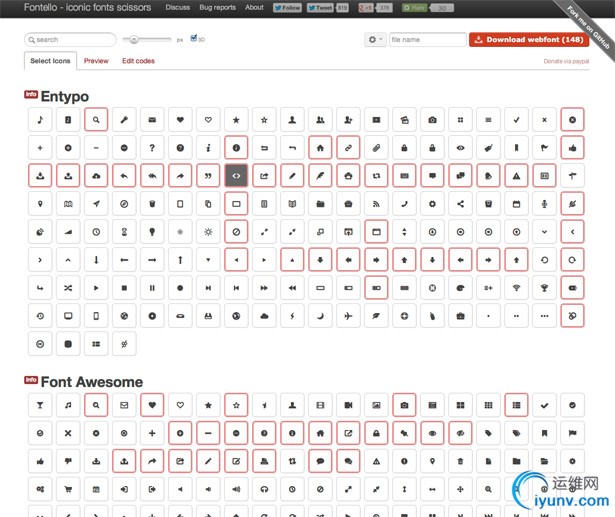This screenshot has width=615, height=517.
Task: Deselect the highlighted Entypo code brackets icon
Action: [x=236, y=176]
